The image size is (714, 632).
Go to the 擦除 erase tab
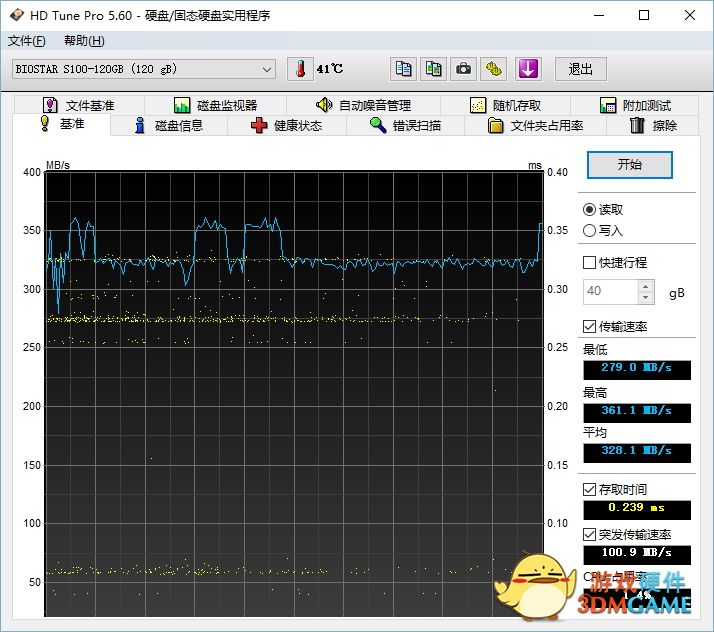[653, 126]
